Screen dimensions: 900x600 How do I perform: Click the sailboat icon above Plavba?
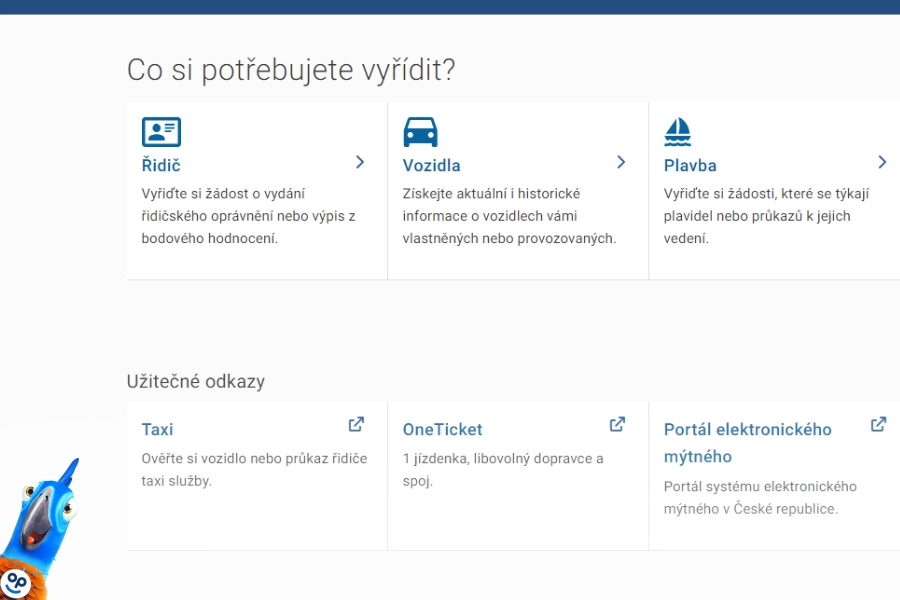pos(678,132)
